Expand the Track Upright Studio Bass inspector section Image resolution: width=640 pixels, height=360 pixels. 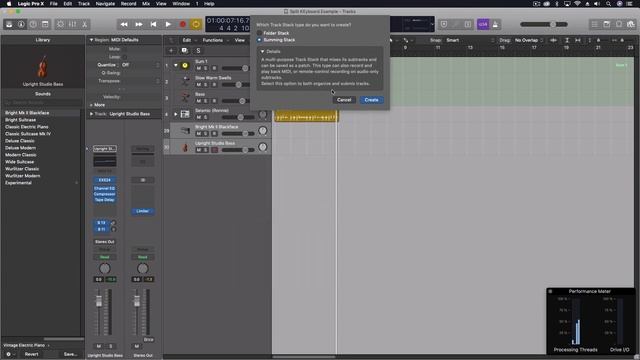(x=91, y=114)
